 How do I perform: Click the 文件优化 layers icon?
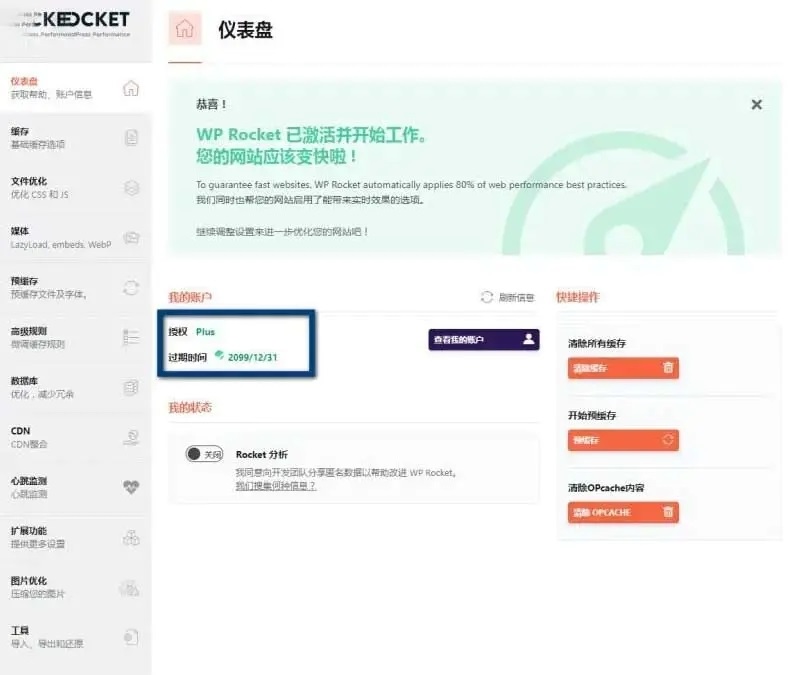point(131,188)
